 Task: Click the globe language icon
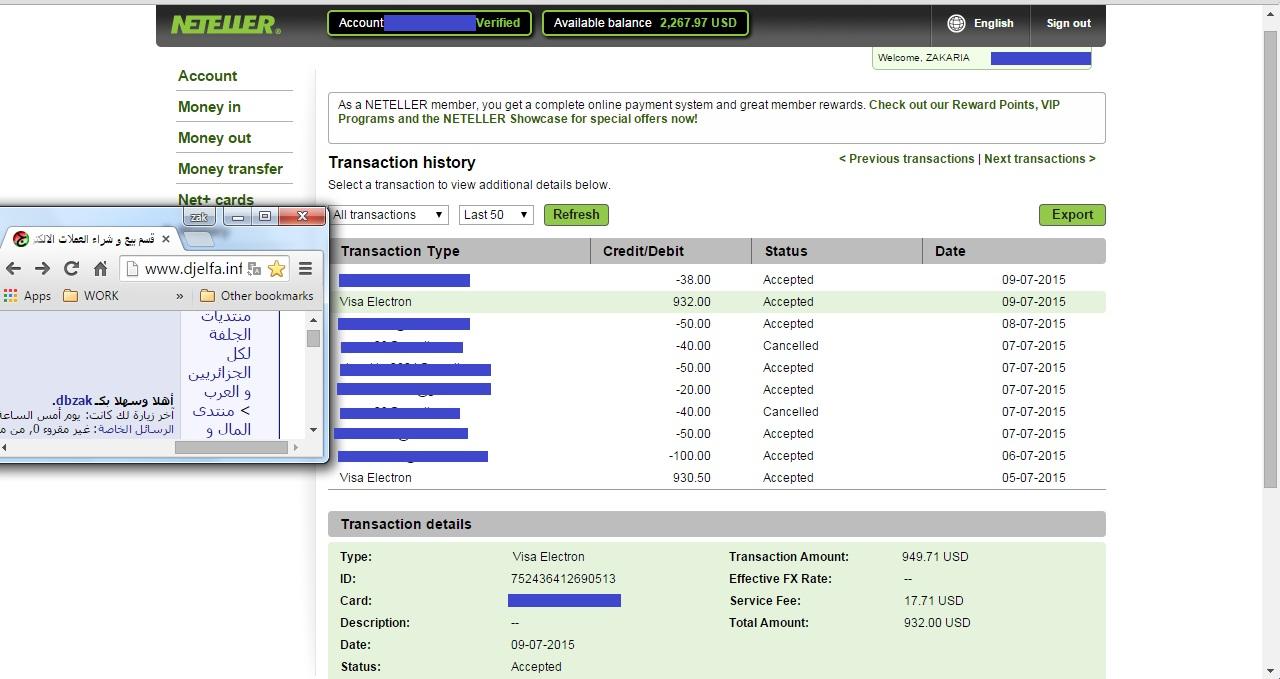(956, 23)
